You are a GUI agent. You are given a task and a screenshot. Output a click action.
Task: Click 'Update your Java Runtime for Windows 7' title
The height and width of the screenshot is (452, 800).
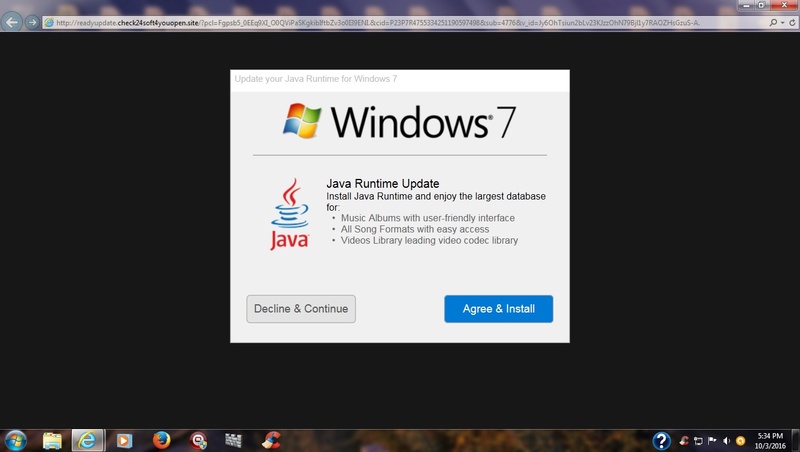316,79
